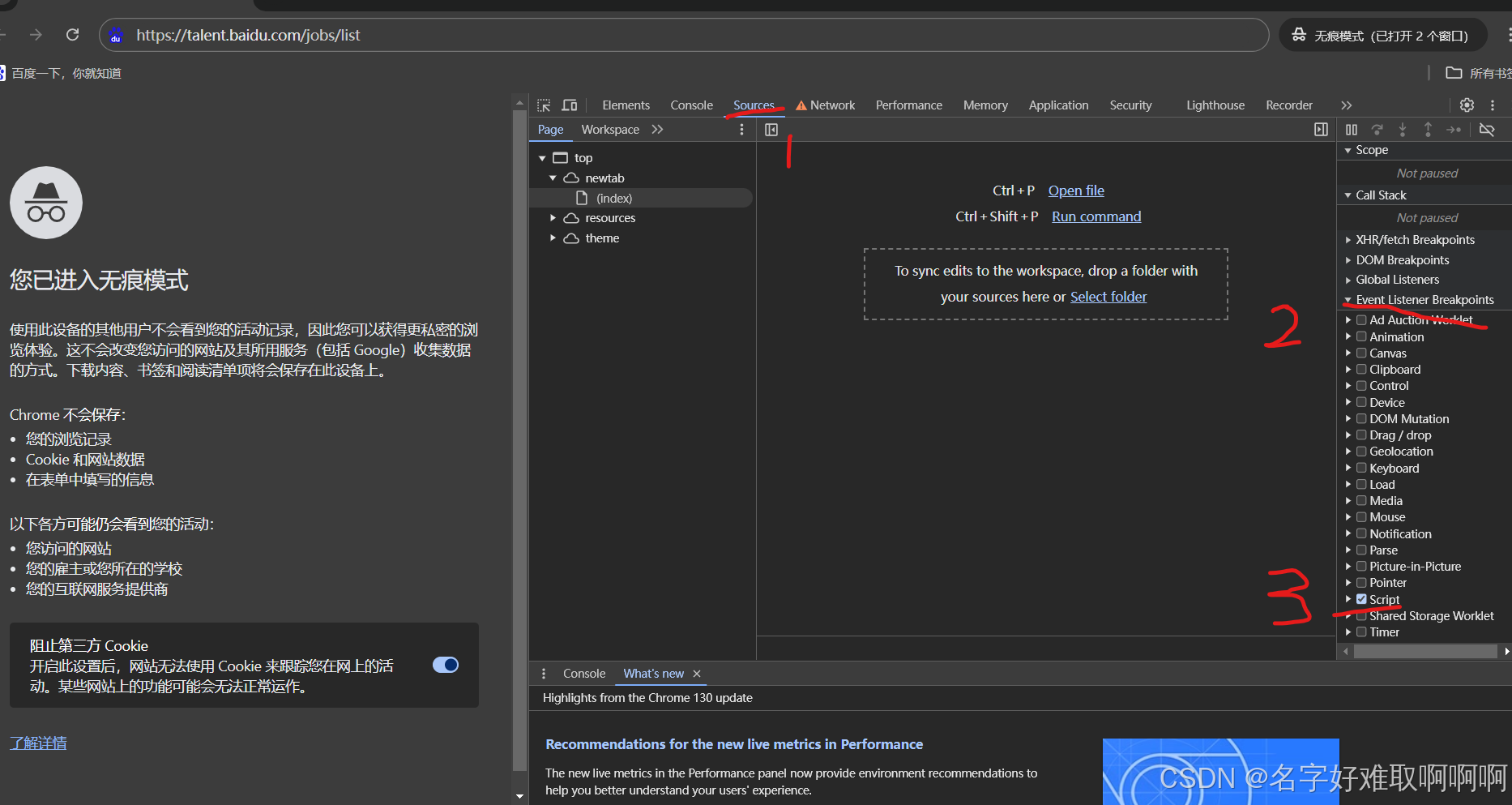Switch to the Elements tab
Viewport: 1512px width, 805px height.
click(626, 105)
